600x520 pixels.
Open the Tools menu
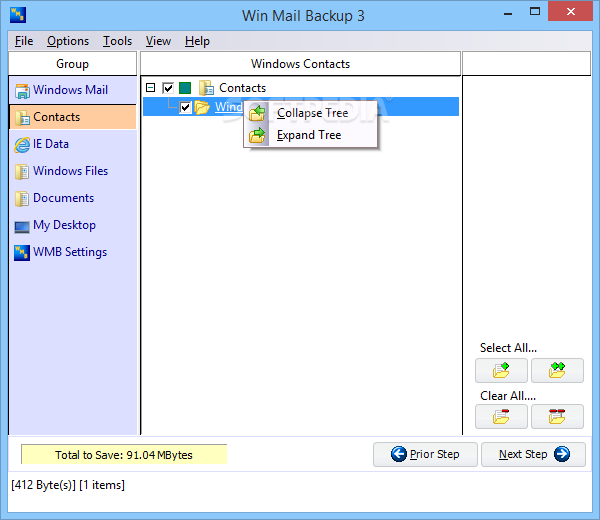(117, 41)
